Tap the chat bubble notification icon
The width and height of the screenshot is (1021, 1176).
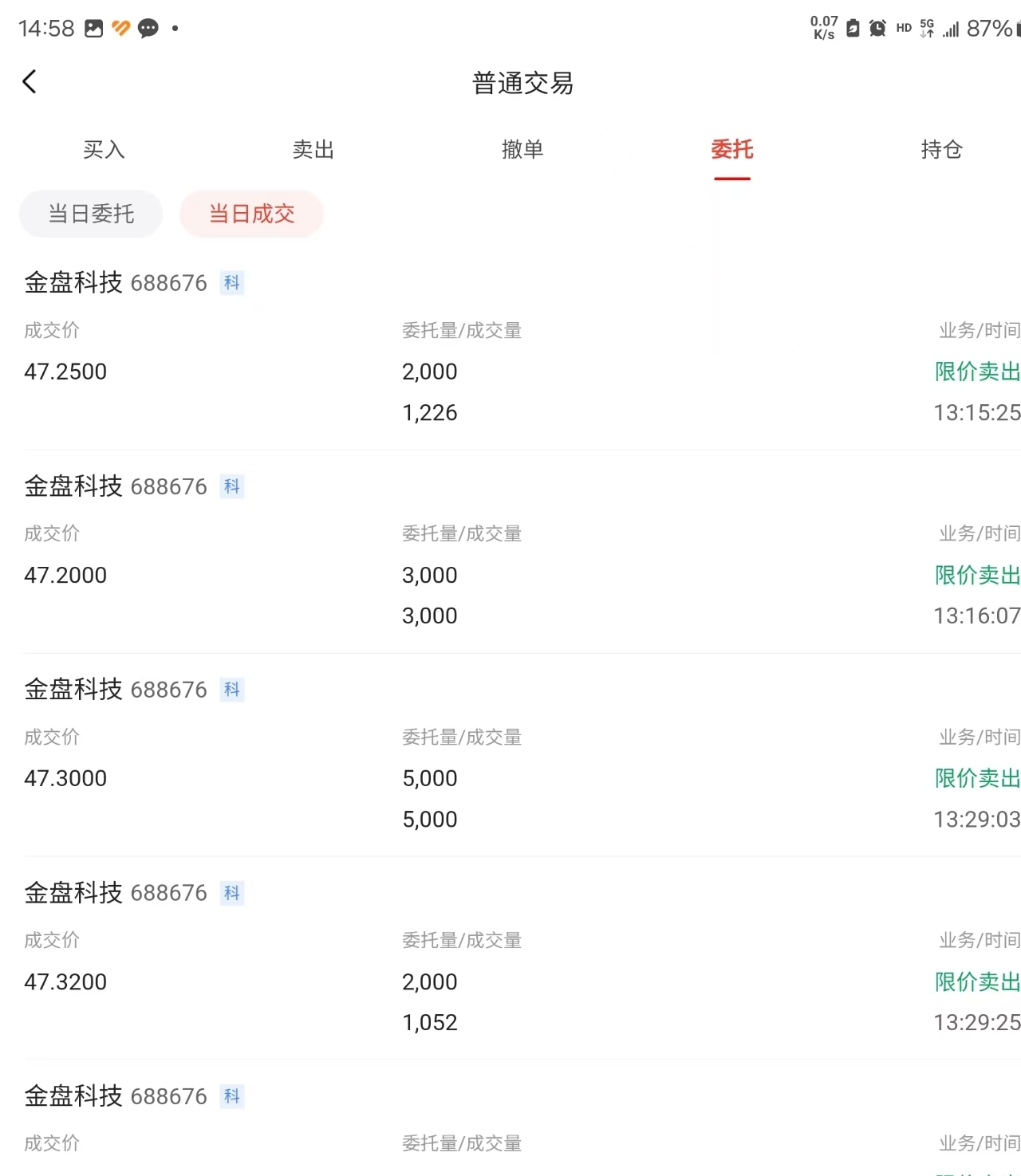click(148, 29)
